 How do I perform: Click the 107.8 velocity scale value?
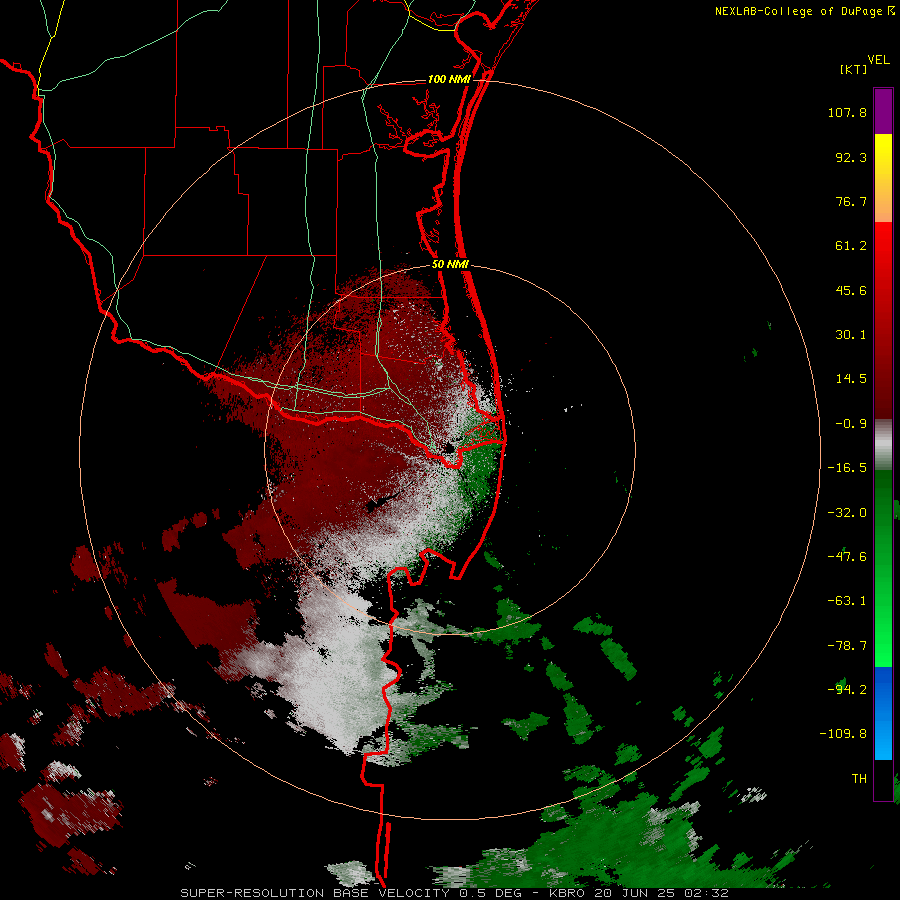[847, 112]
